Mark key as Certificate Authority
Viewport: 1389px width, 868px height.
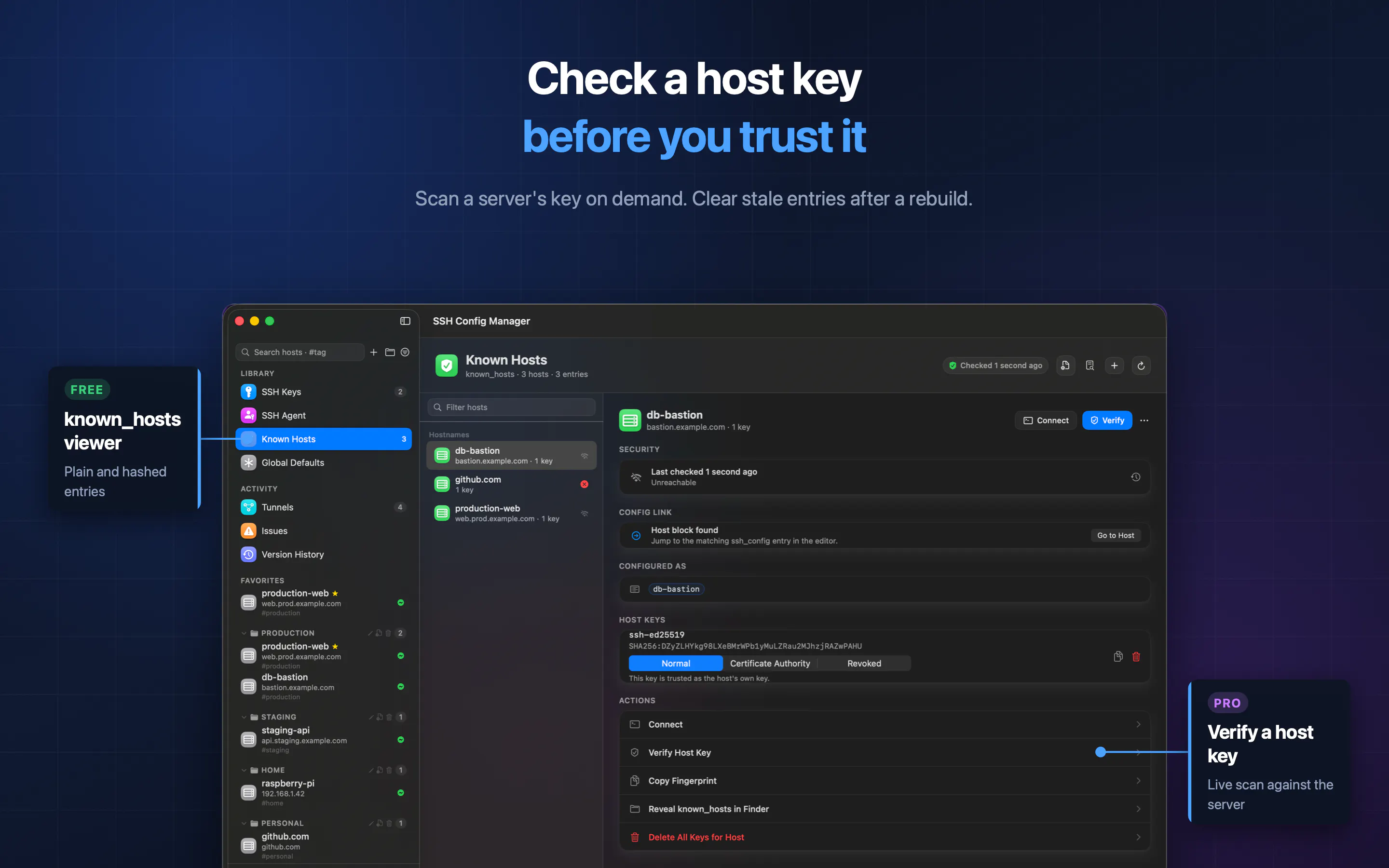[x=770, y=663]
